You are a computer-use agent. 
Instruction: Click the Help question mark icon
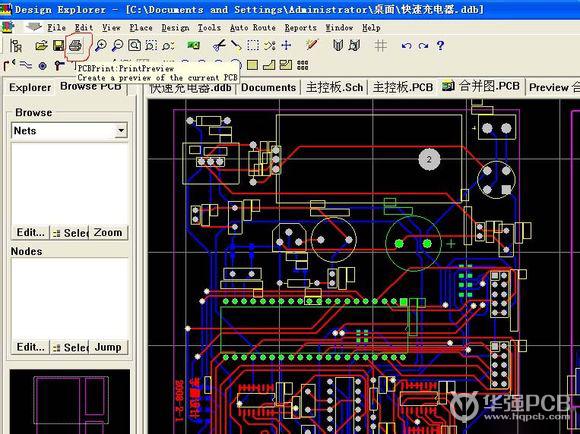(x=440, y=46)
